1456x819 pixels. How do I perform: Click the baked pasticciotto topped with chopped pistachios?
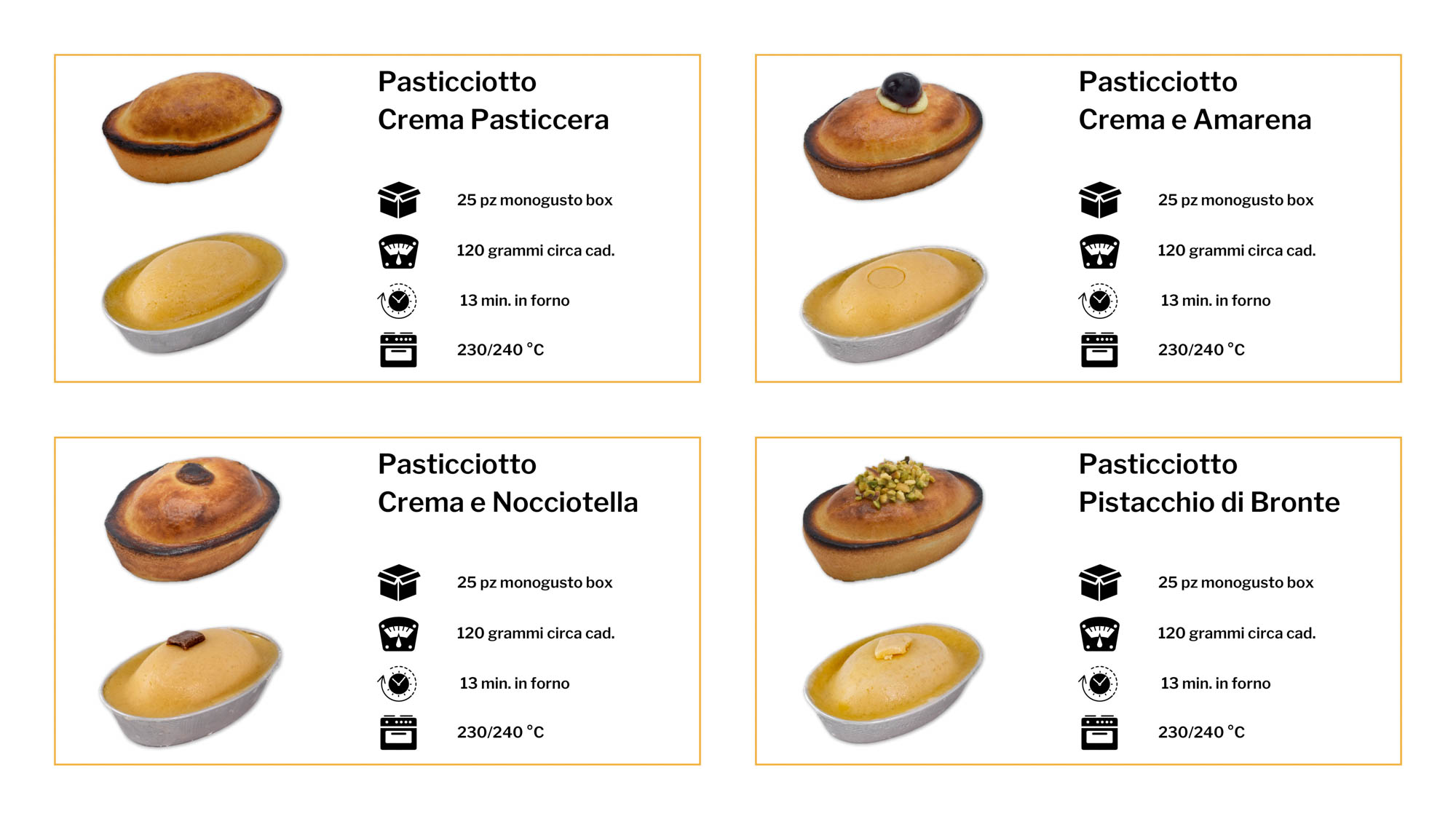(x=893, y=520)
